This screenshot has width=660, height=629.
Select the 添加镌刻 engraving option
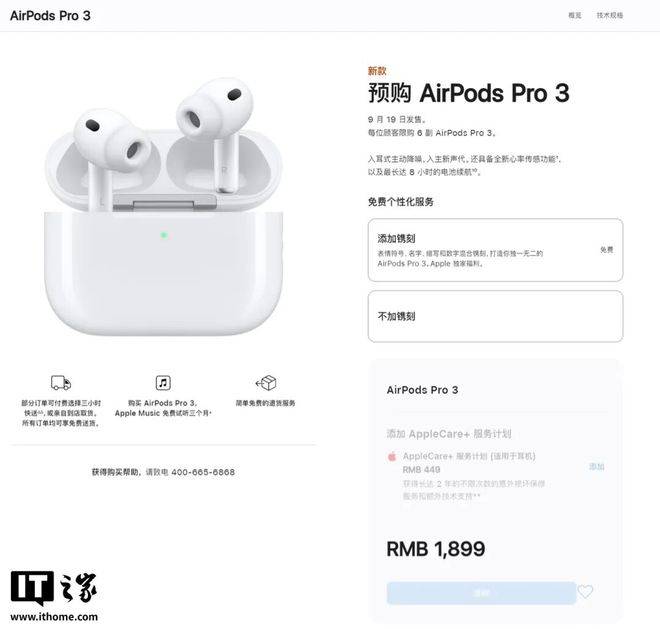(x=495, y=250)
